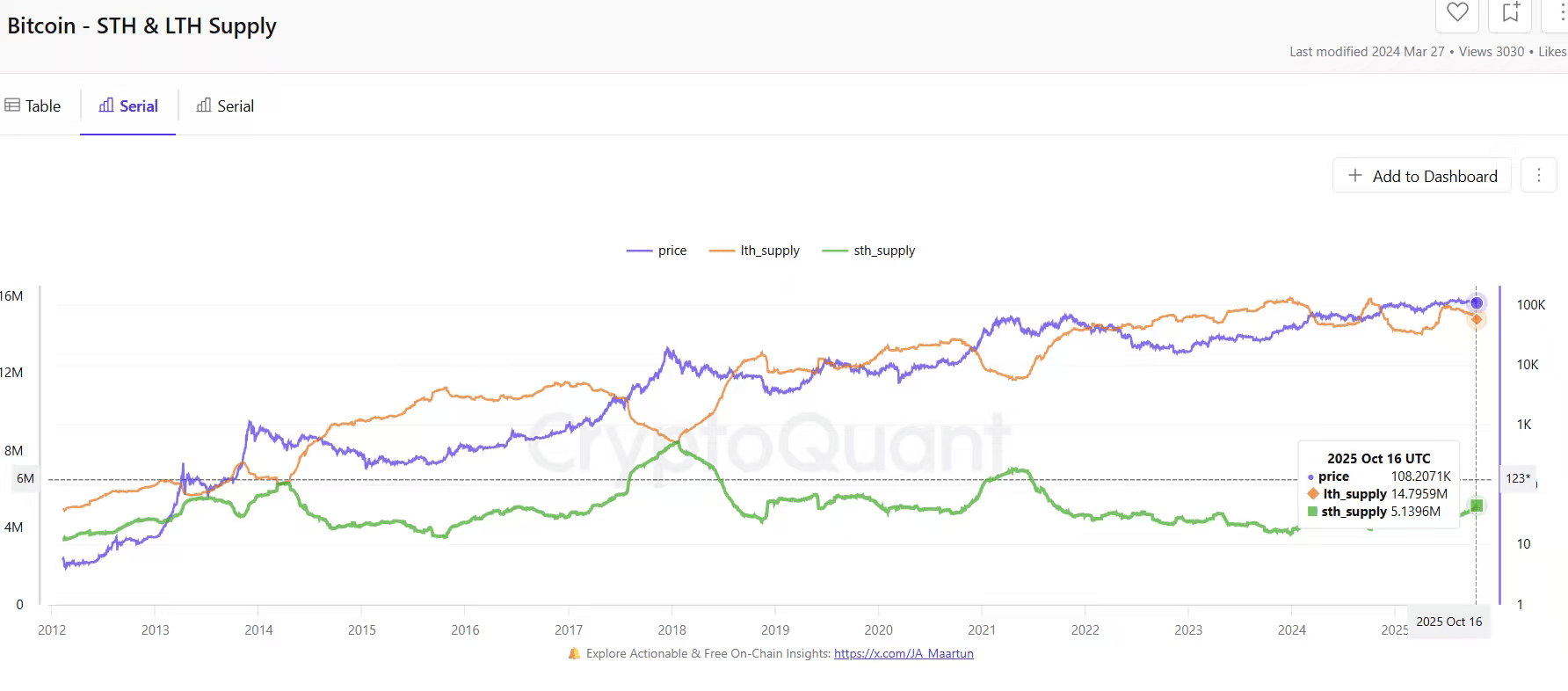Click the 2018 label on the x-axis
Image resolution: width=1568 pixels, height=691 pixels.
[x=671, y=629]
